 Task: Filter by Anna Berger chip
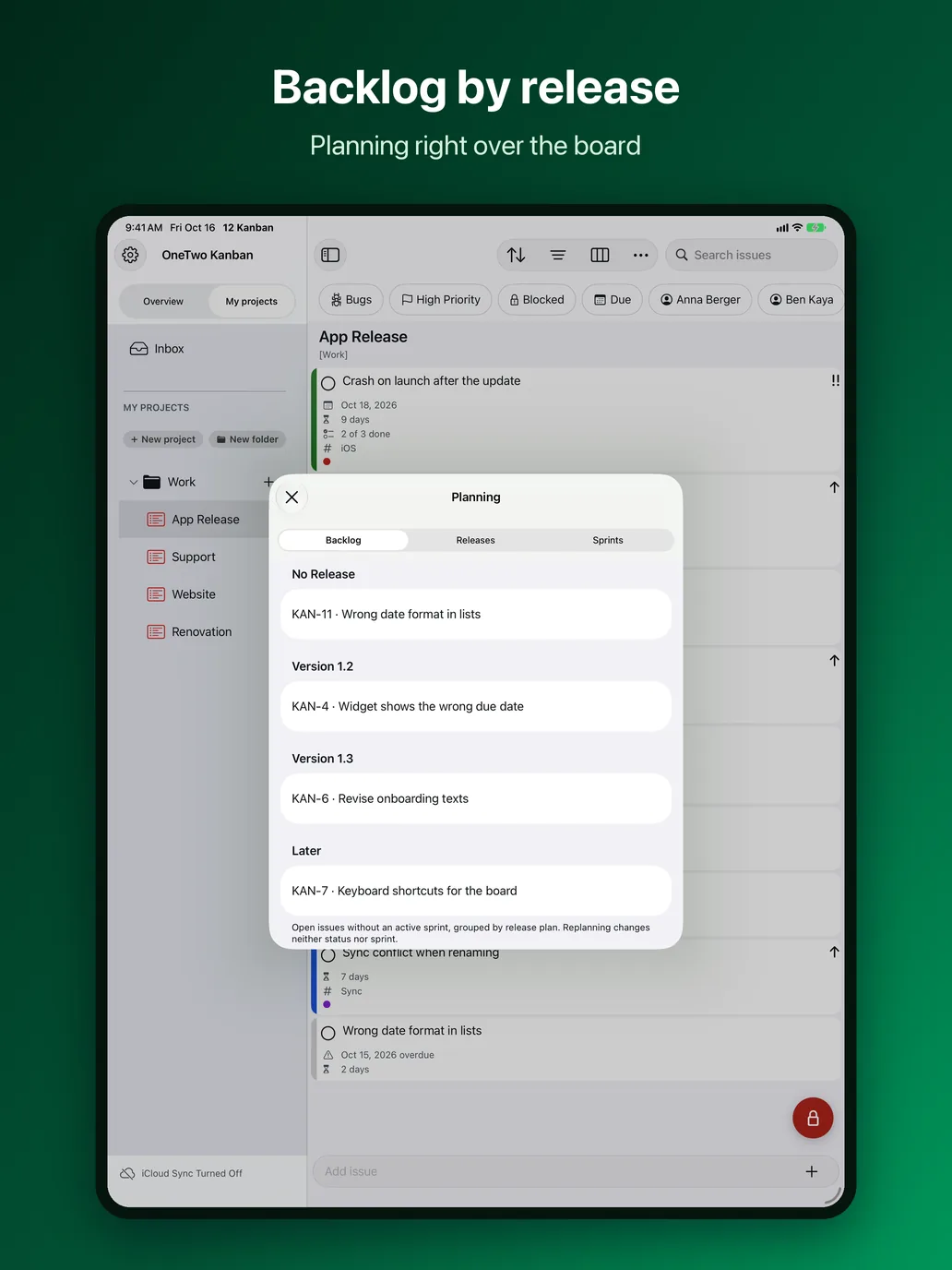[x=700, y=300]
